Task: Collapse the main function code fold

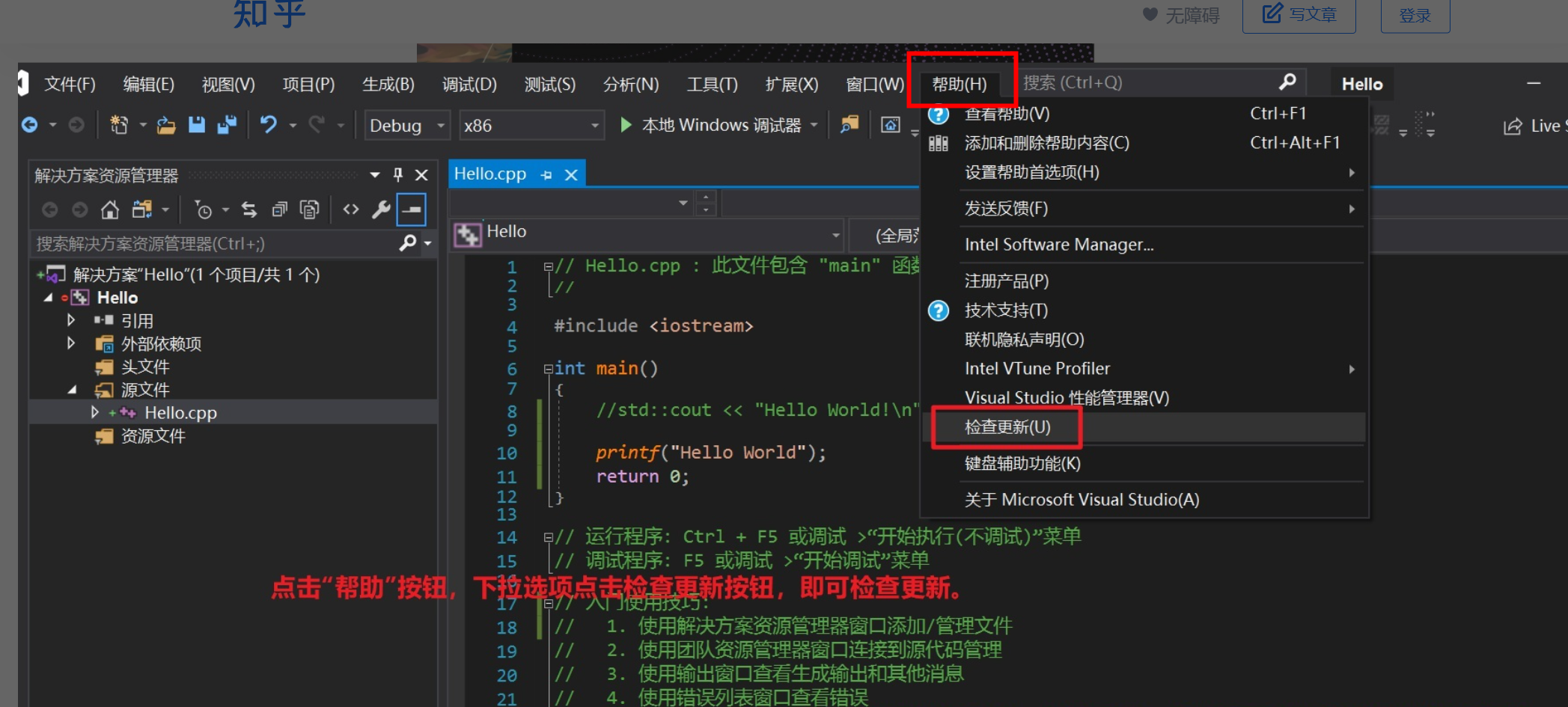Action: click(x=548, y=368)
